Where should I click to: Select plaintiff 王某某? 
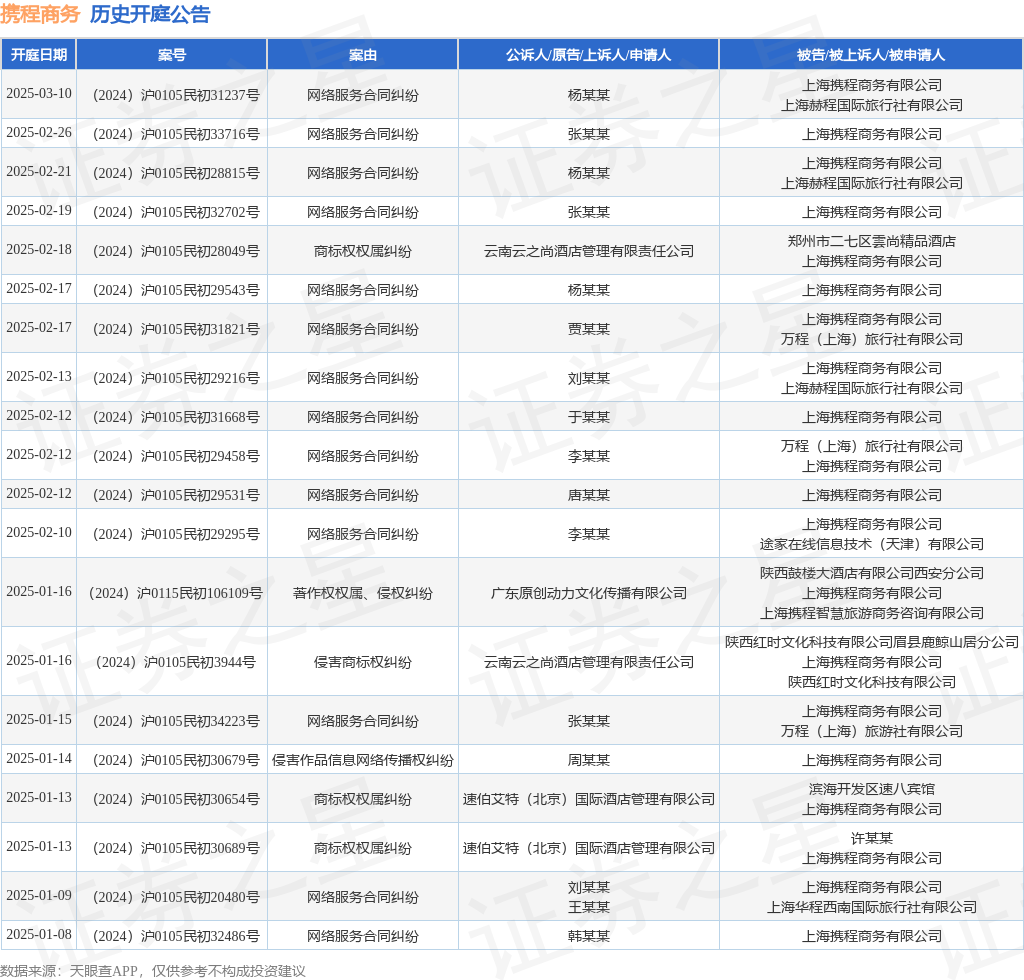tap(588, 908)
